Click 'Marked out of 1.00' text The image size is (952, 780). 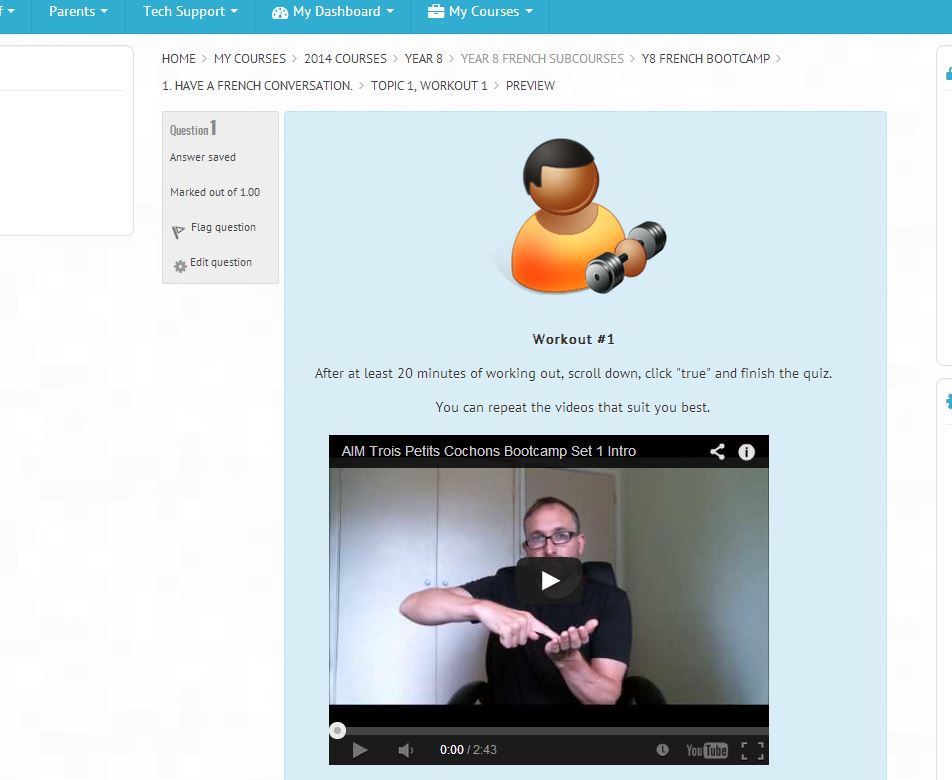[215, 192]
